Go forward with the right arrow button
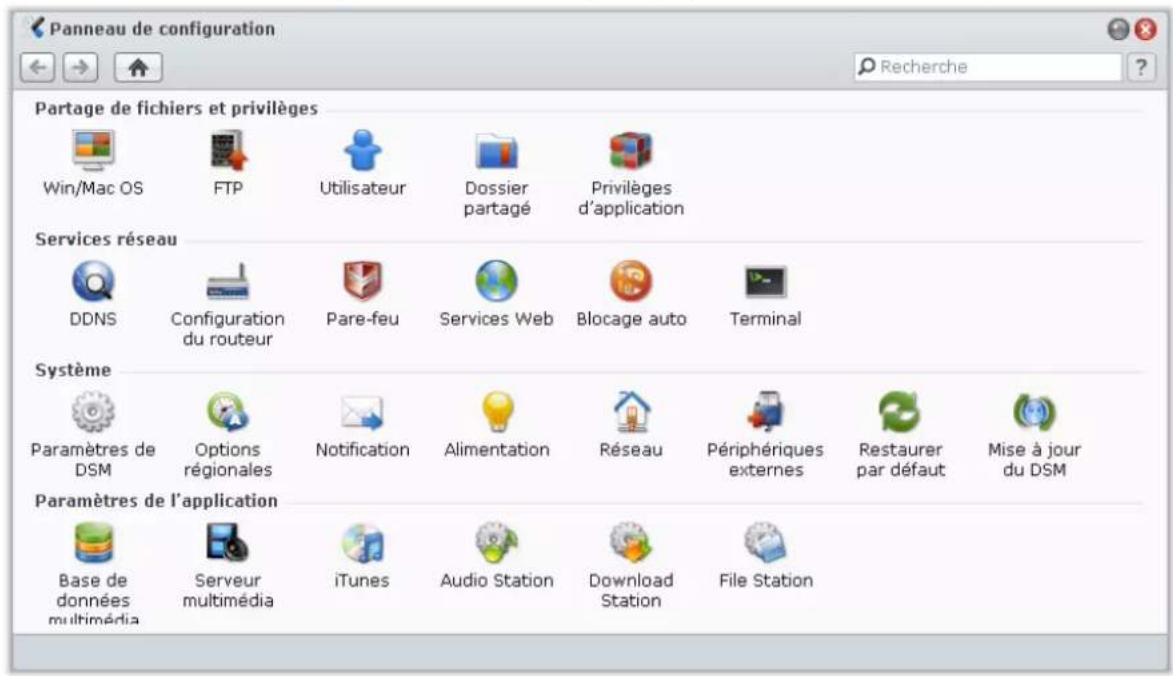Viewport: 1173px width, 676px height. [x=80, y=68]
